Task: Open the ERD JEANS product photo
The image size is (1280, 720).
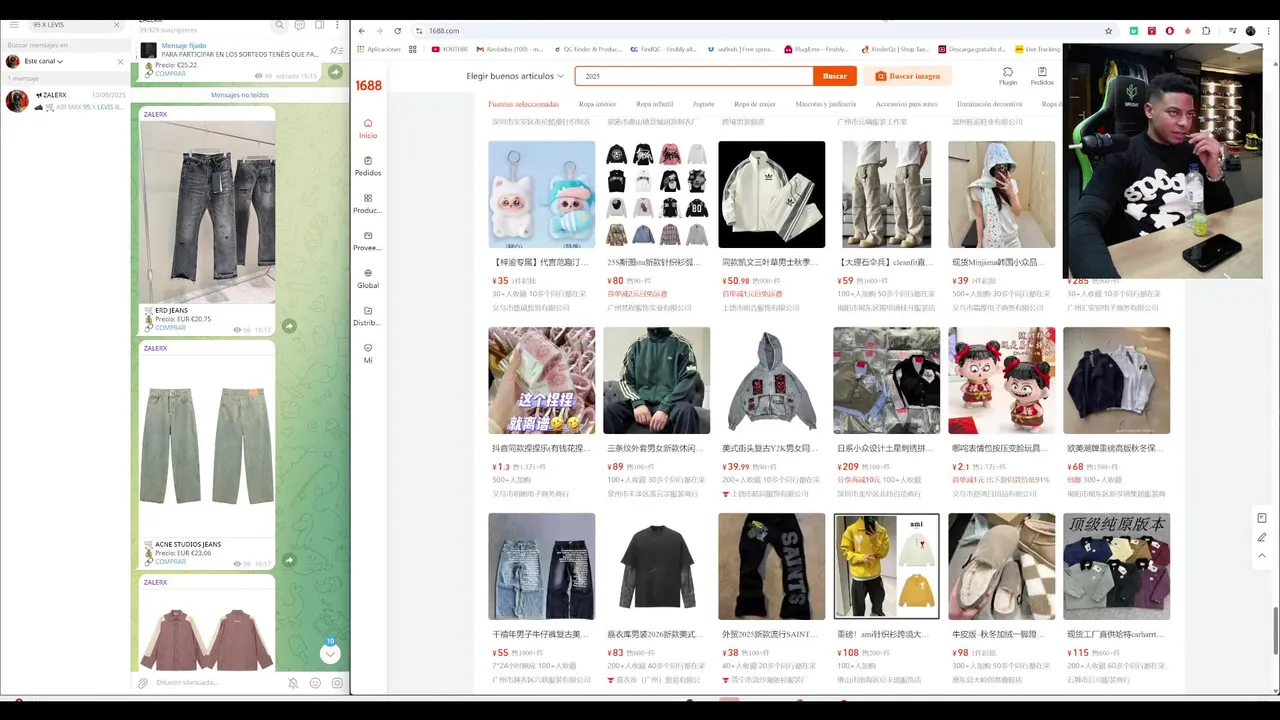Action: (x=207, y=212)
